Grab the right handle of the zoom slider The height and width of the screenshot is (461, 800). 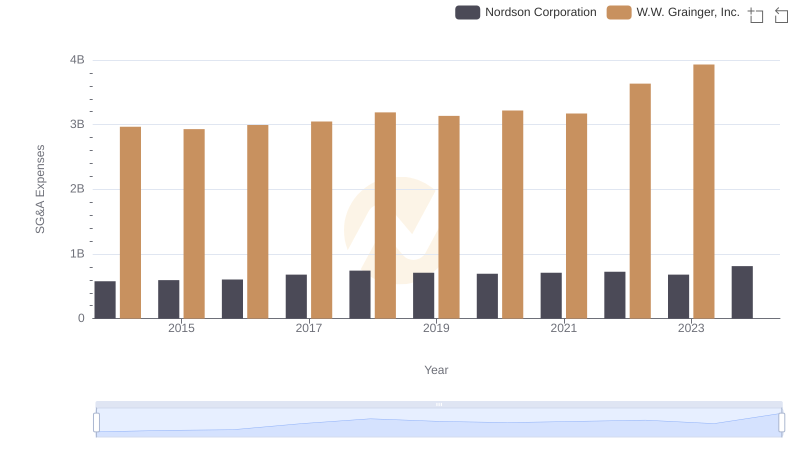click(781, 423)
